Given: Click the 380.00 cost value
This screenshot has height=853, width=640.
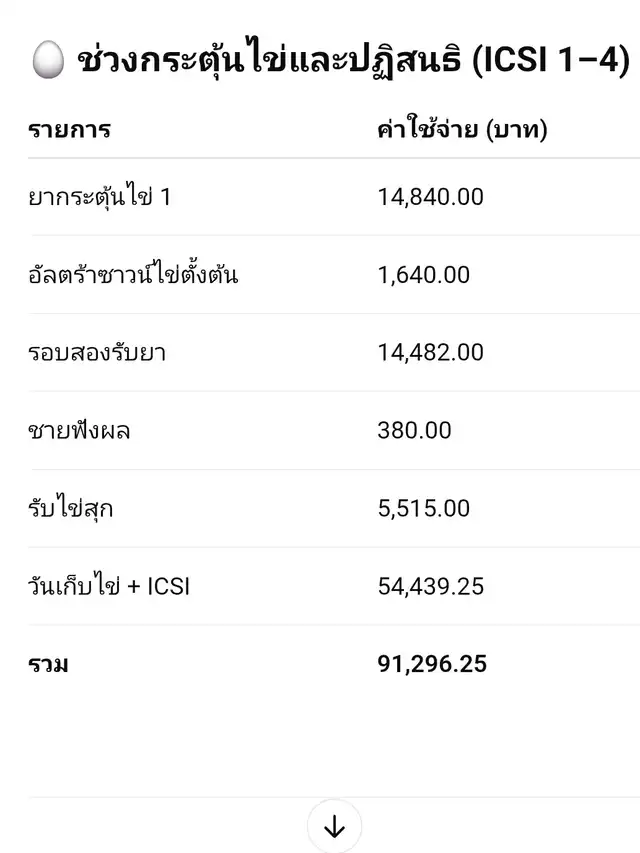Looking at the screenshot, I should [414, 431].
